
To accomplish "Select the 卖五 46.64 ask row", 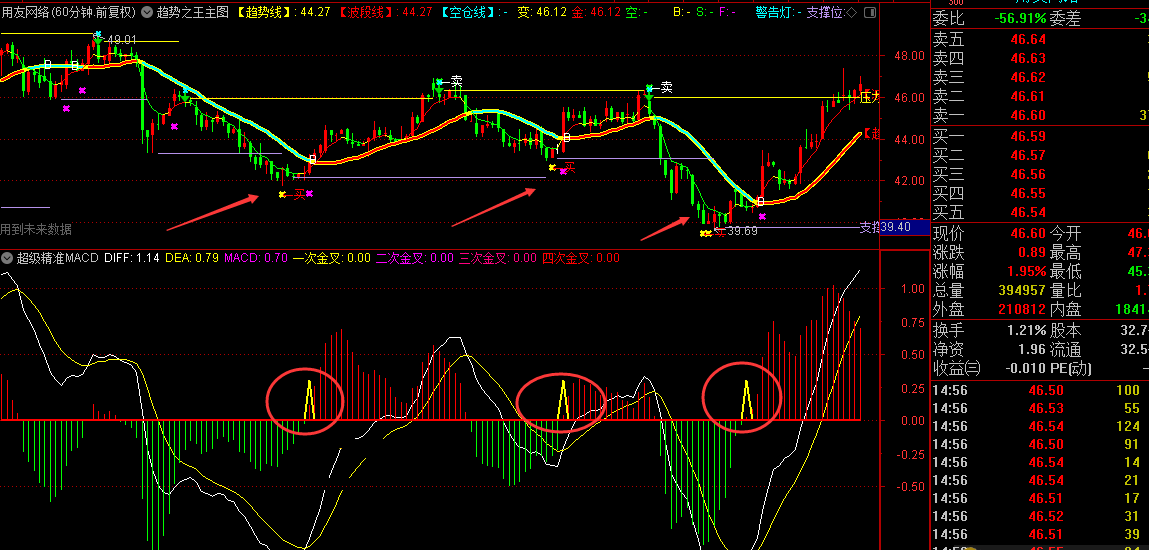I will 1039,40.
